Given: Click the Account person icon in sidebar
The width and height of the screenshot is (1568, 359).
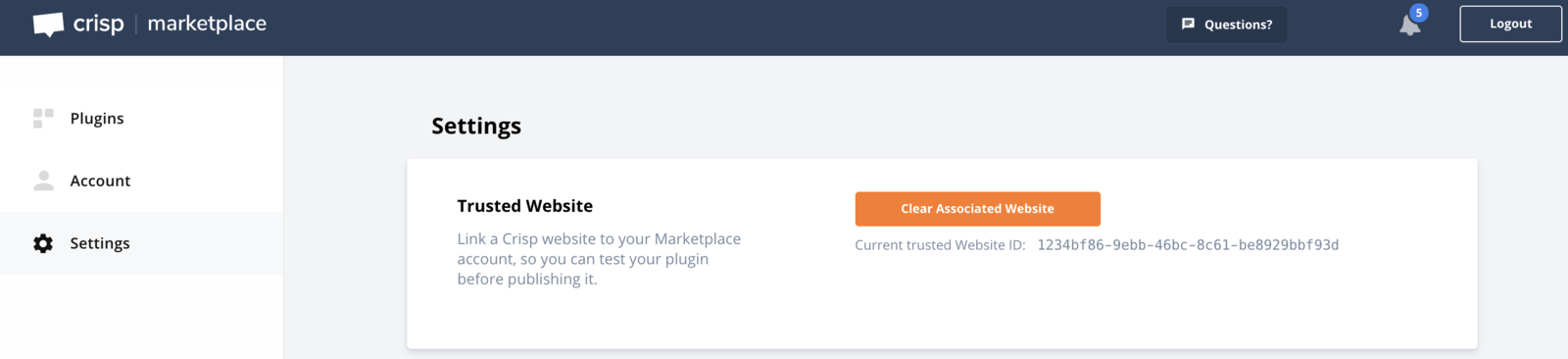Looking at the screenshot, I should [43, 180].
